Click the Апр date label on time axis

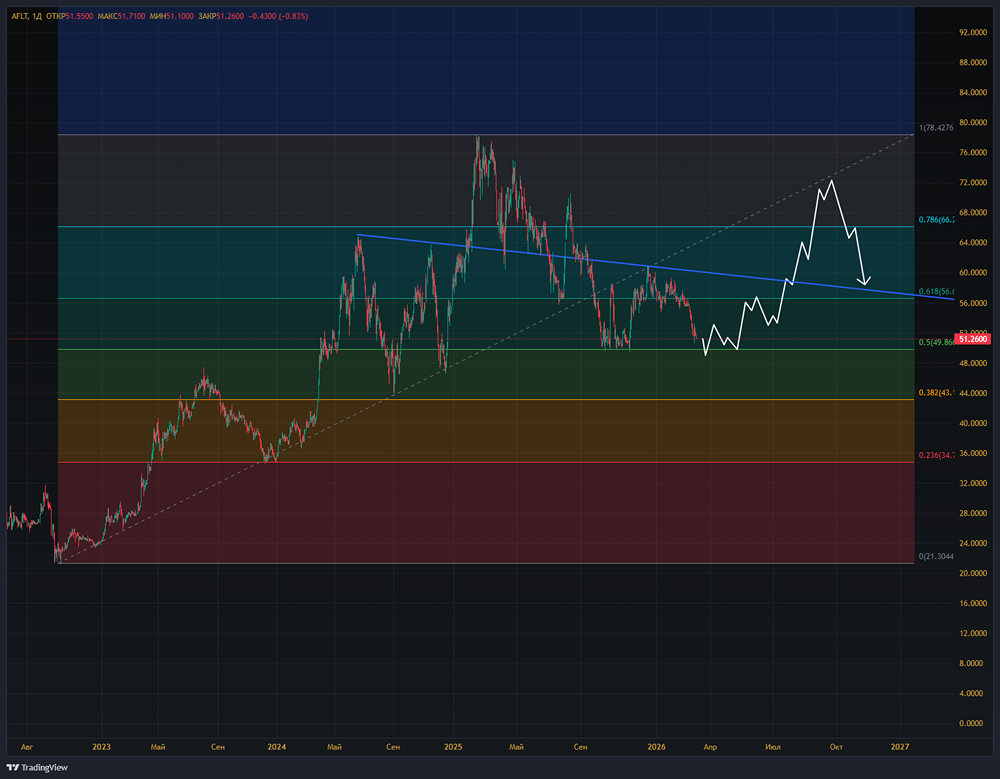coord(710,746)
